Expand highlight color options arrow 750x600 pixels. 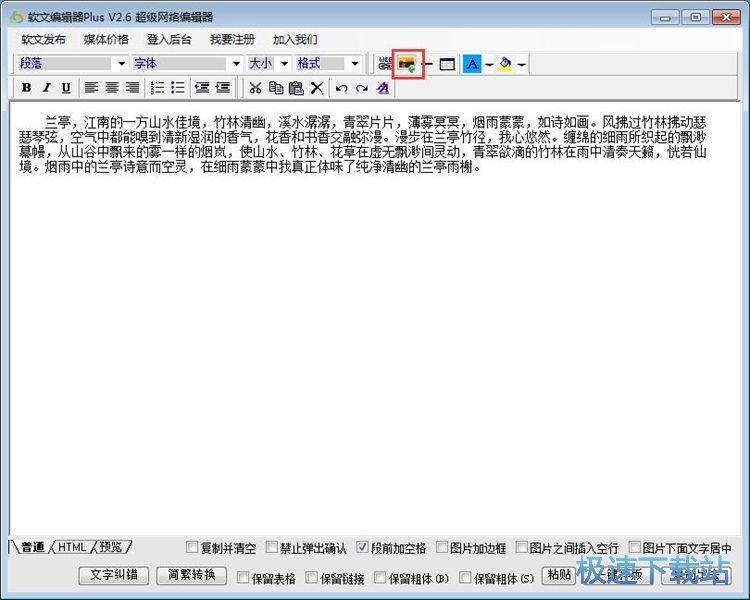(x=521, y=64)
